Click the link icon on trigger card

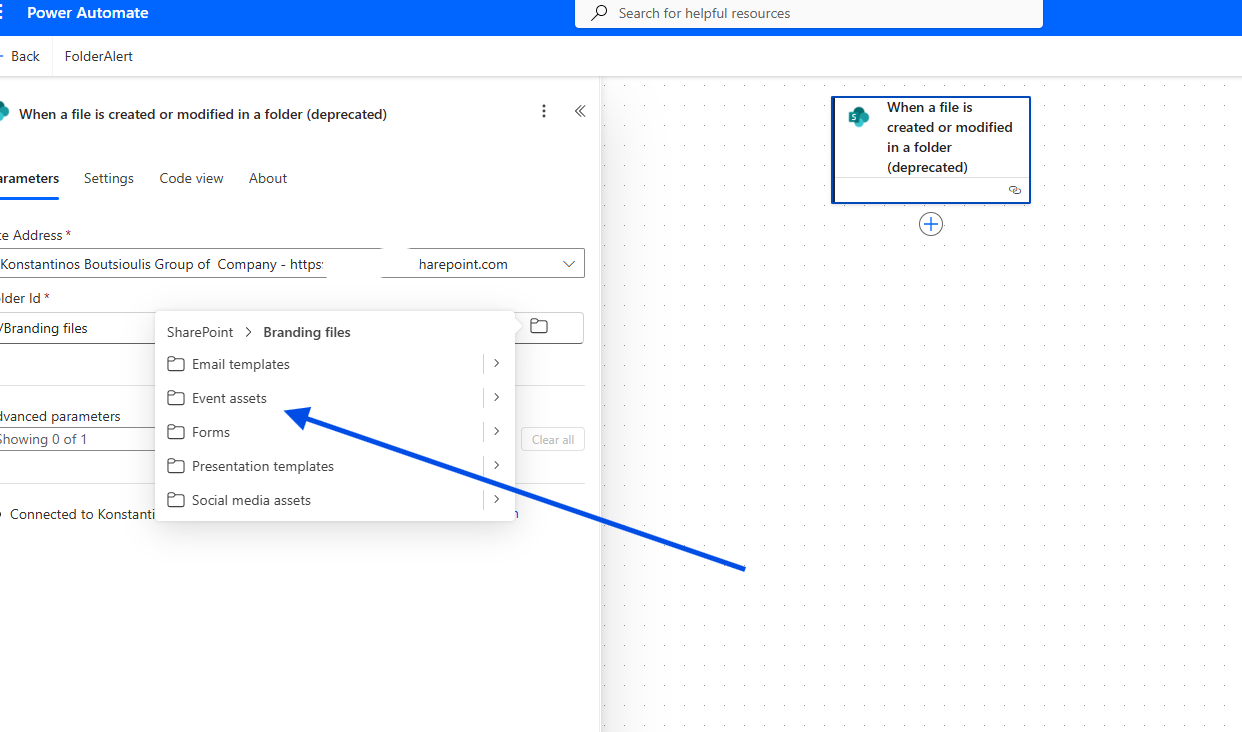click(1015, 190)
